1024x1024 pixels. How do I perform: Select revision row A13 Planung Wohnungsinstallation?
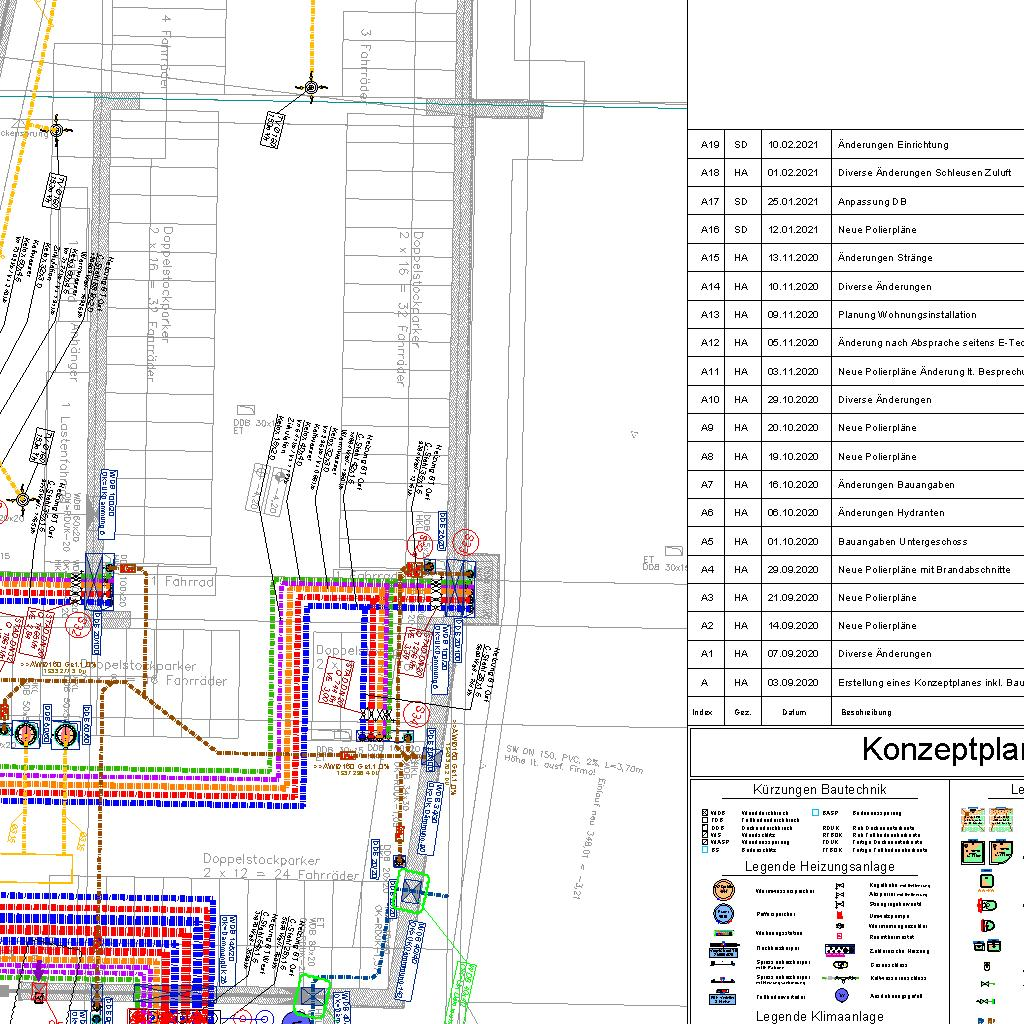906,315
